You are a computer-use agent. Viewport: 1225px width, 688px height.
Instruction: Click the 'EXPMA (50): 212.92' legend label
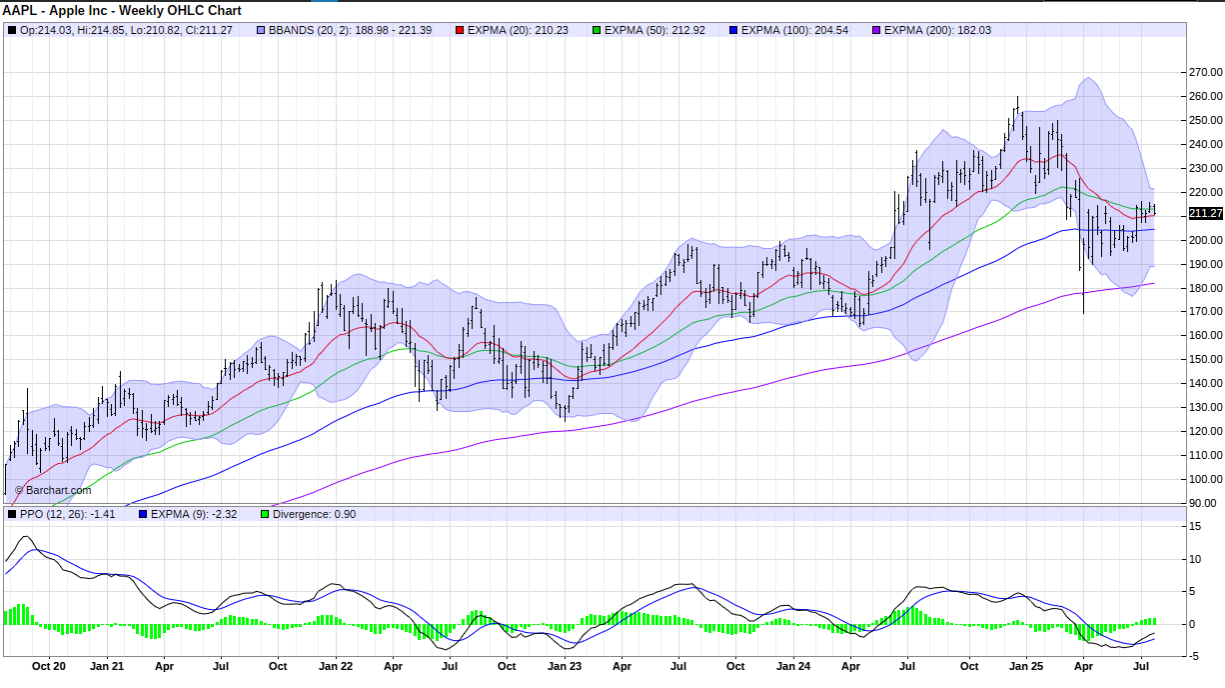coord(655,30)
